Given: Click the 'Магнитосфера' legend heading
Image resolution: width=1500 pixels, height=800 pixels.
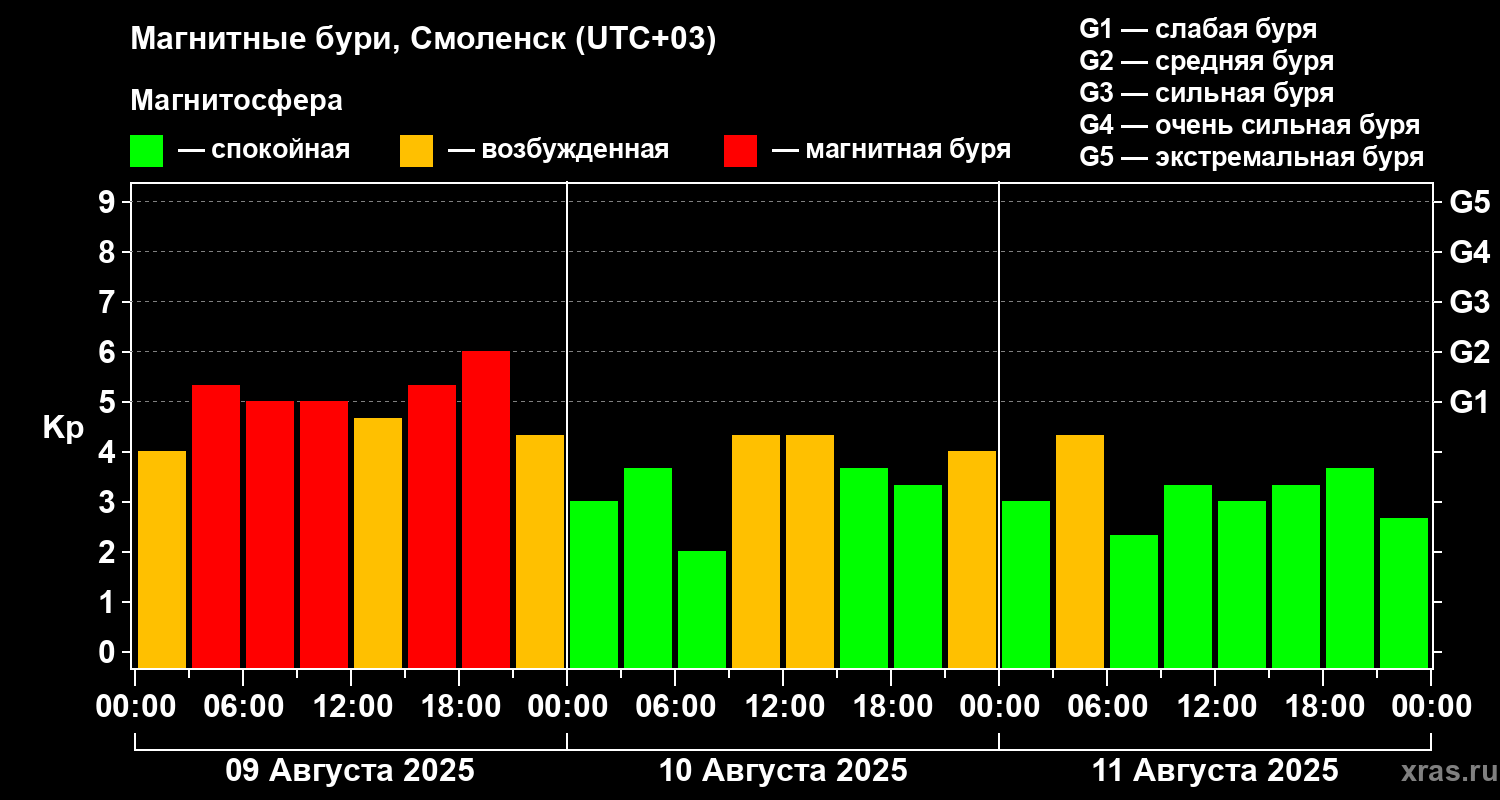Looking at the screenshot, I should pyautogui.click(x=237, y=101).
